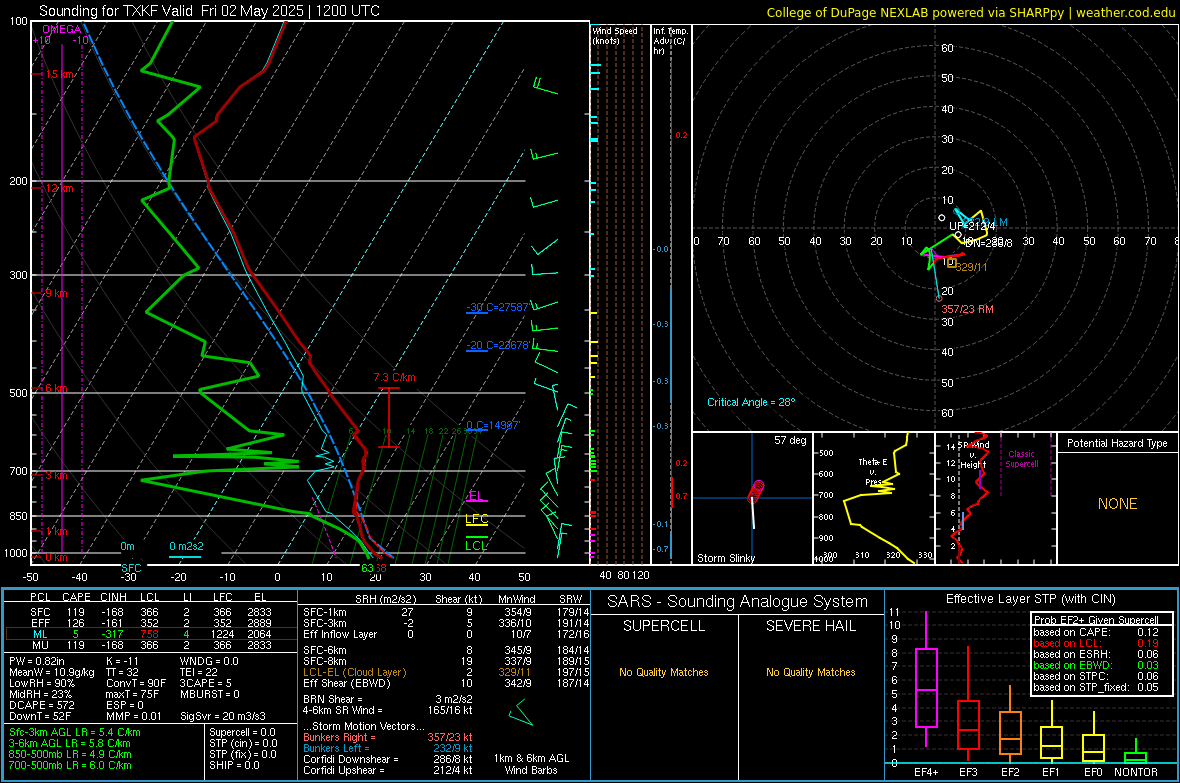Click the LCL level marker label
This screenshot has height=783, width=1180.
click(x=476, y=545)
